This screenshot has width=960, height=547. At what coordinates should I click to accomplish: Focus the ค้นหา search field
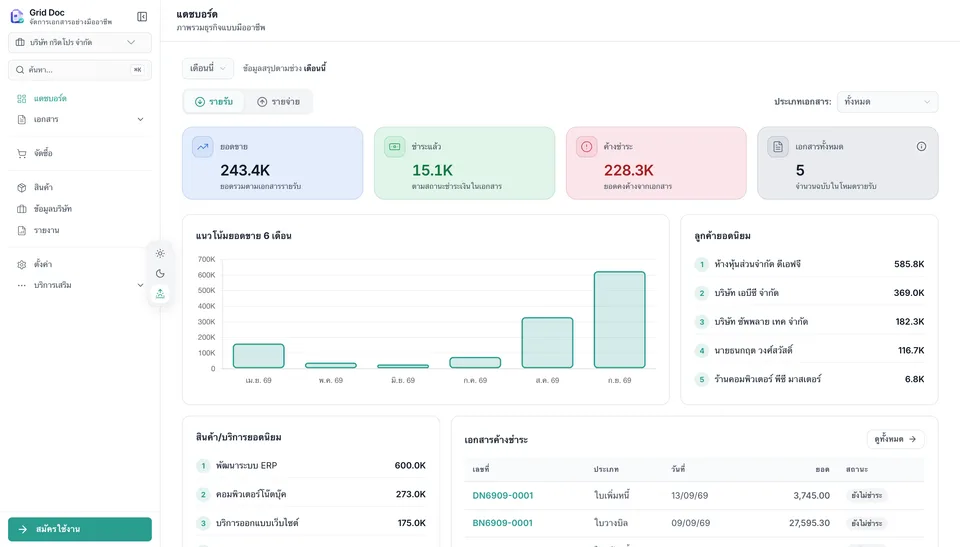coord(80,70)
